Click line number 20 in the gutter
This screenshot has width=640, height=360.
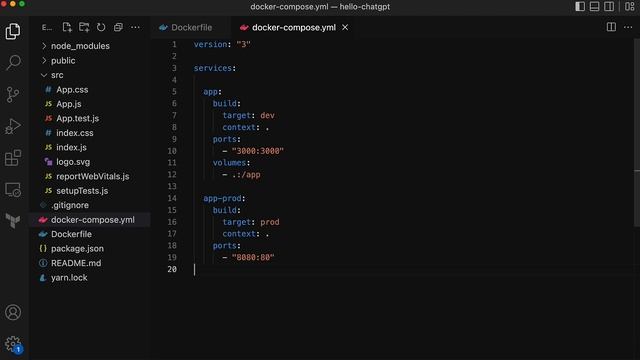coord(172,269)
